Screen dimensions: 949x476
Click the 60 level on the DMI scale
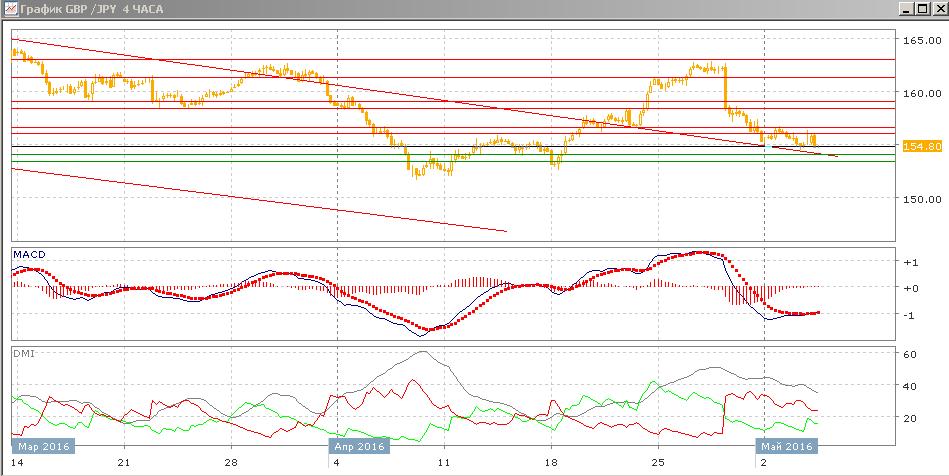click(x=910, y=354)
